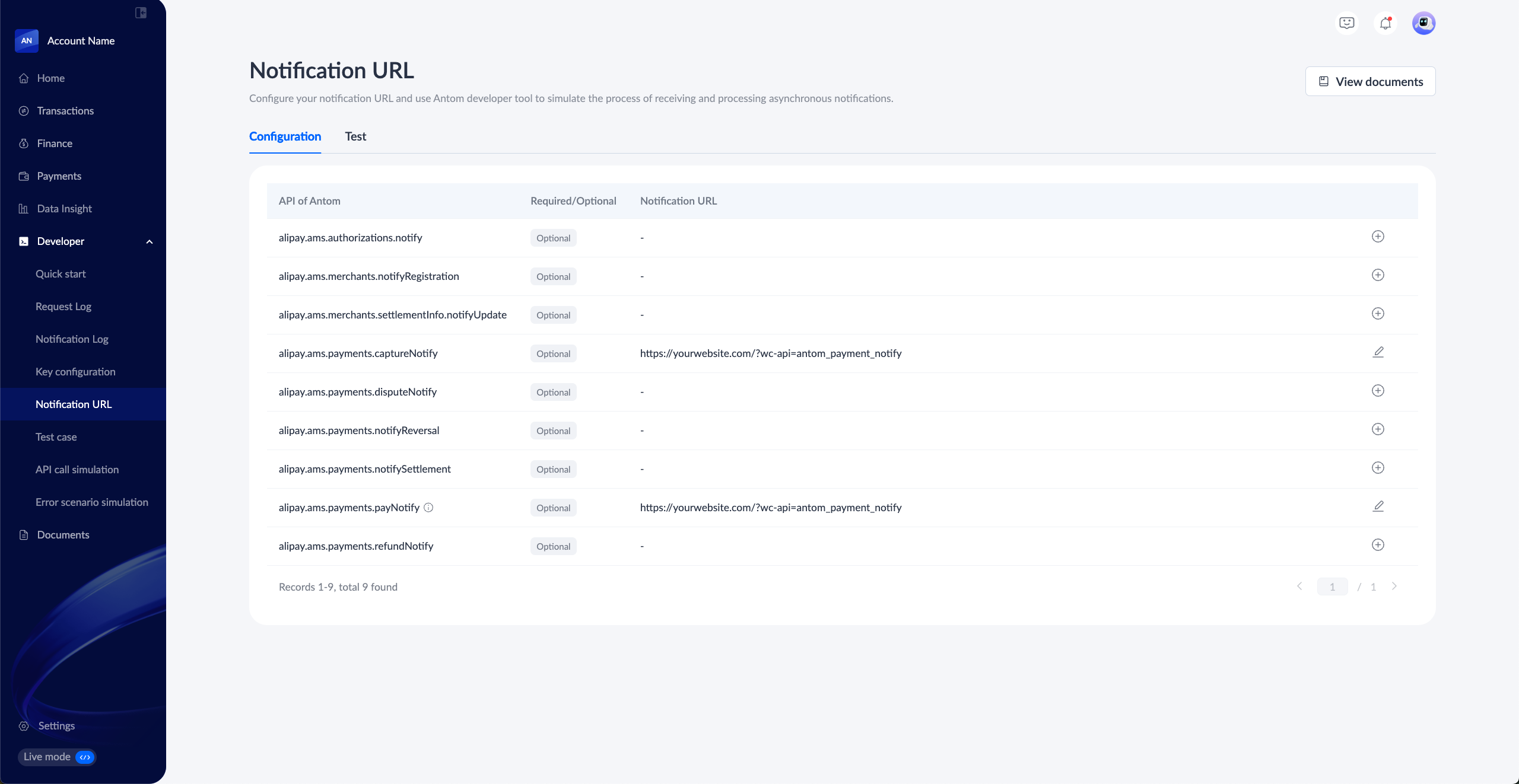Go to the previous page of records
Screen dimensions: 1519x784
tap(1299, 587)
